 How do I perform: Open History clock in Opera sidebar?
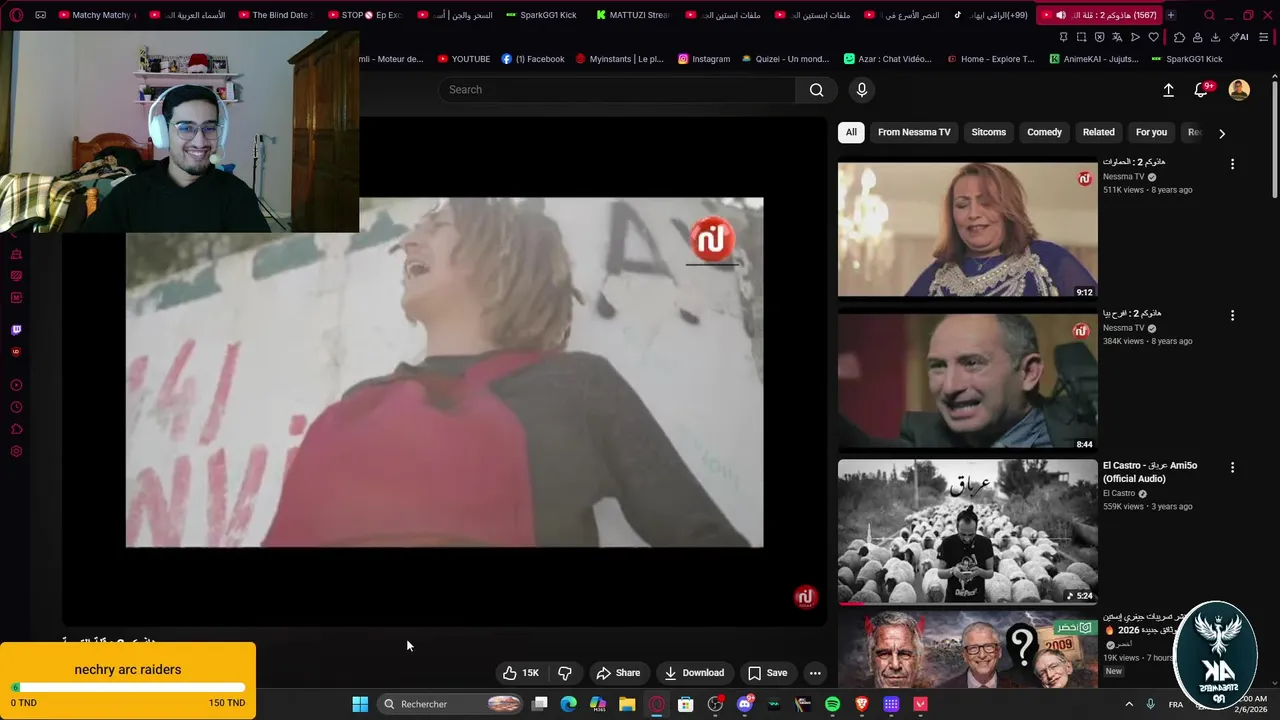coord(16,407)
